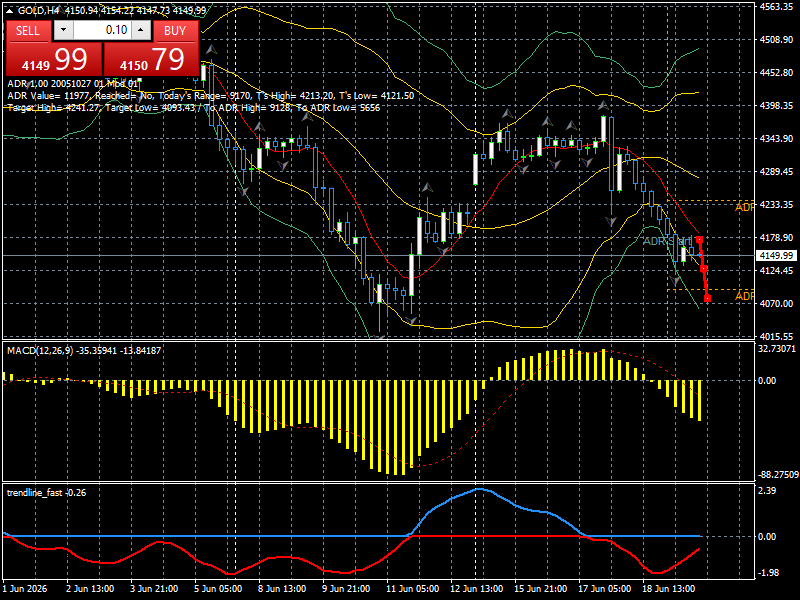
Task: Click the 4015.55 price scale label
Action: click(776, 337)
